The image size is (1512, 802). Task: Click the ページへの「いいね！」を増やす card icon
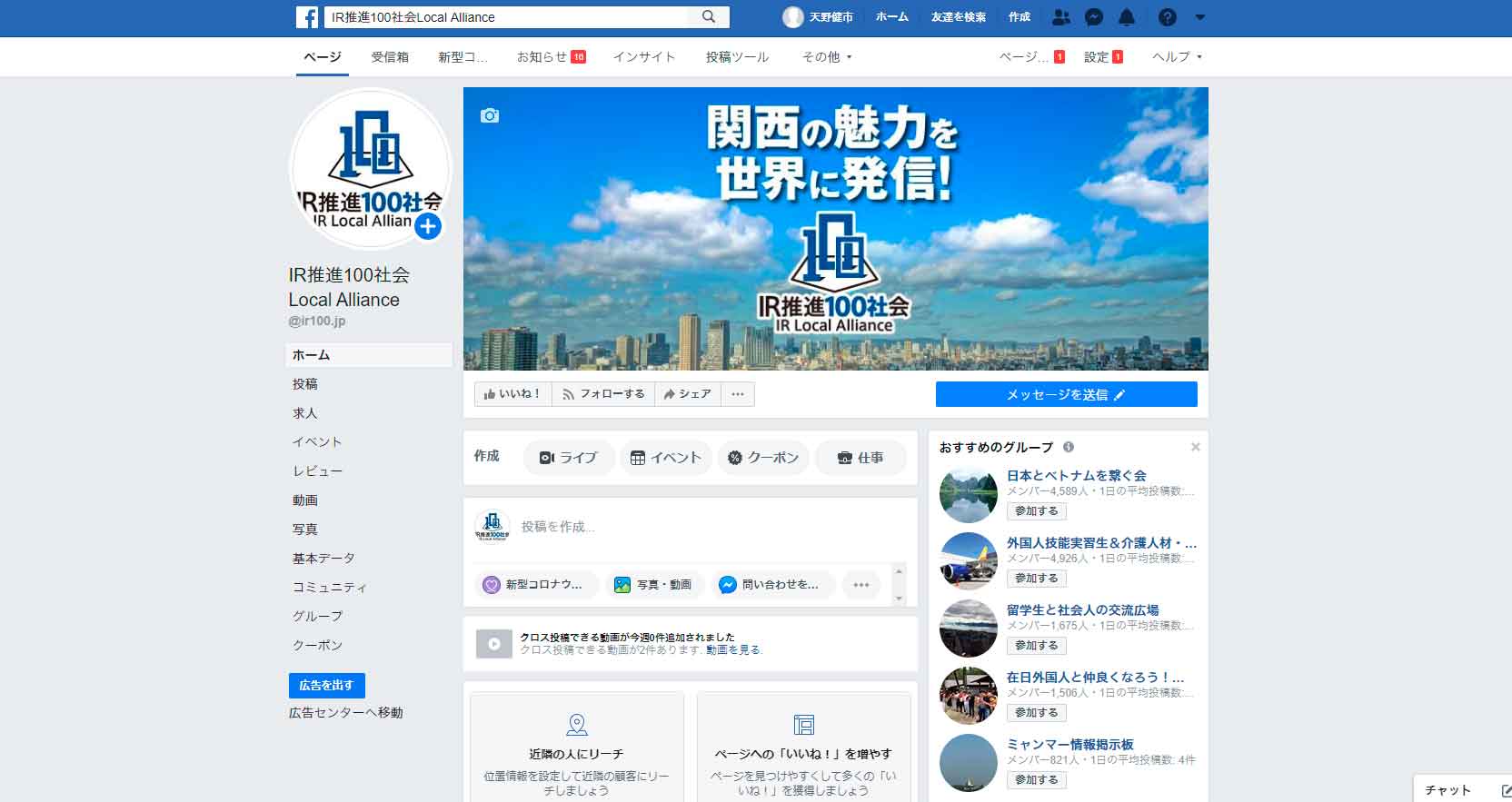(x=804, y=725)
